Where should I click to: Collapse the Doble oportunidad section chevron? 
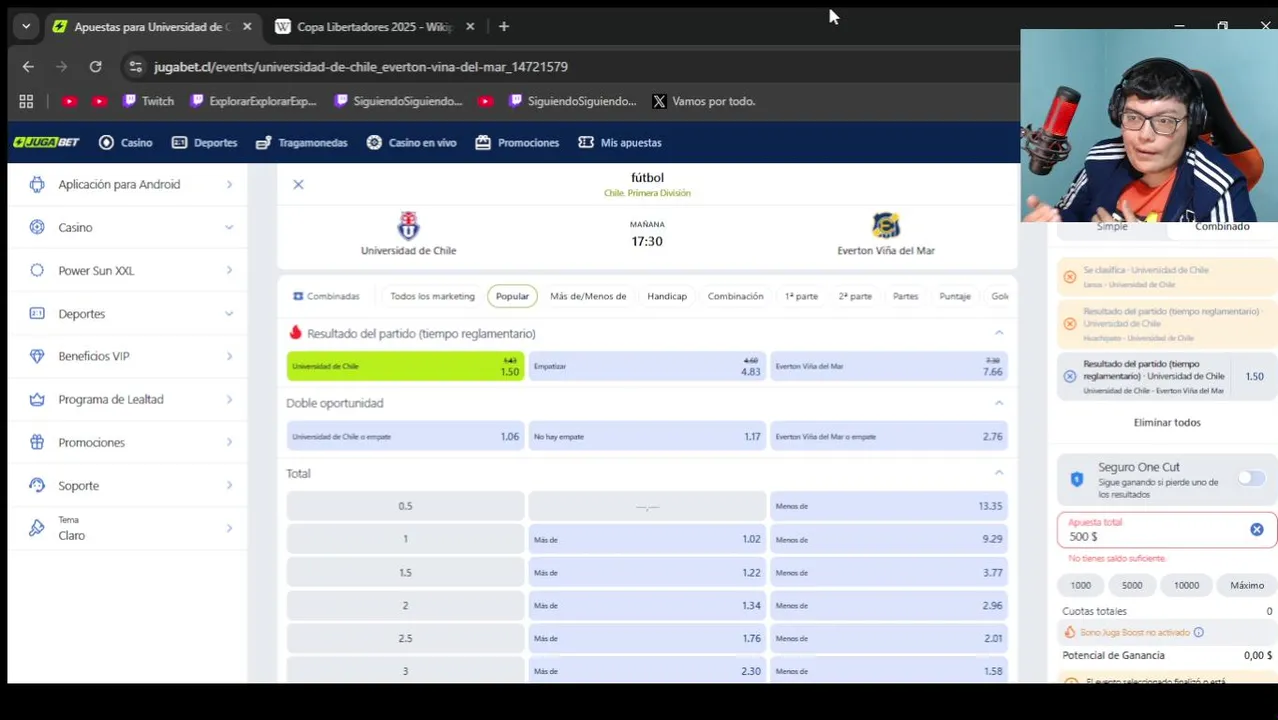click(x=998, y=403)
